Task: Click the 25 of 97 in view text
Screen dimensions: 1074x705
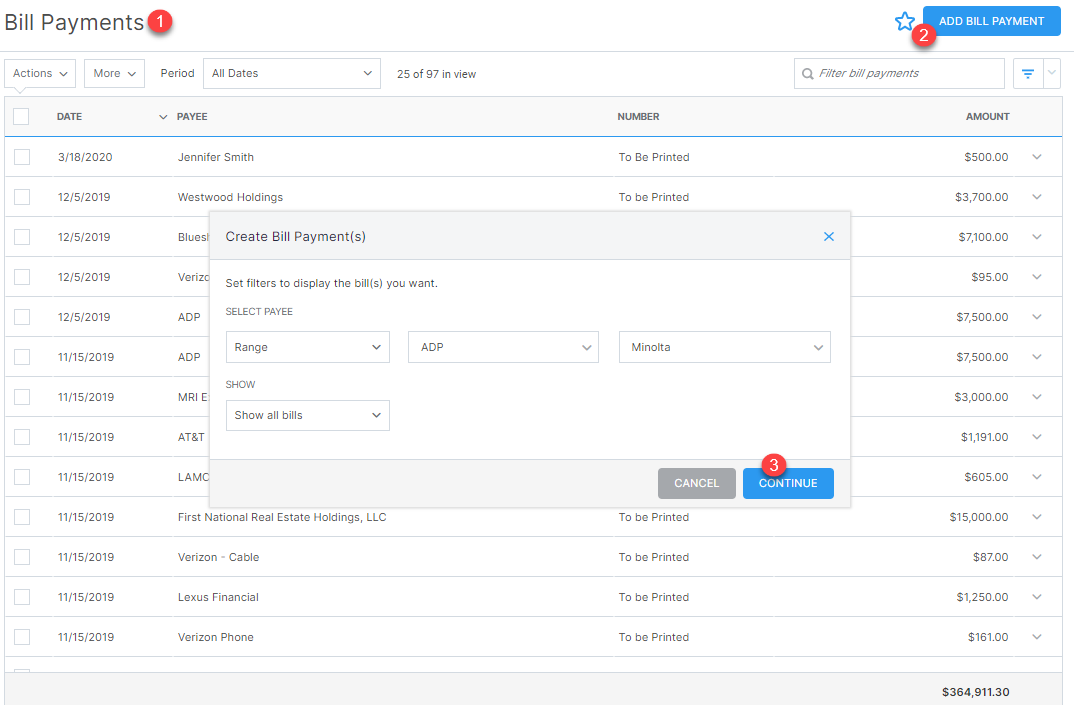Action: [x=436, y=74]
